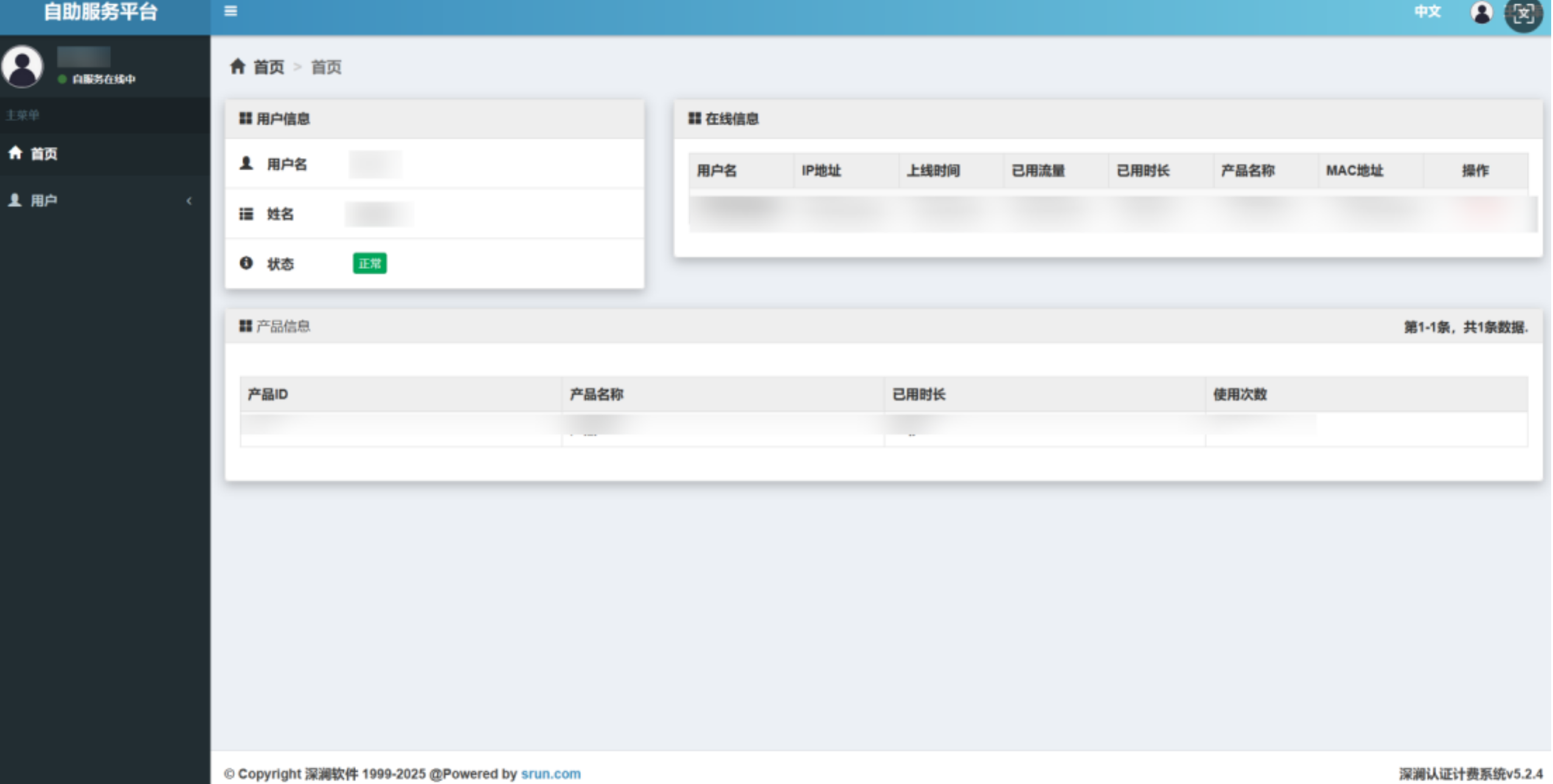Click the sidebar profile avatar picture
The height and width of the screenshot is (784, 1553).
tap(23, 66)
